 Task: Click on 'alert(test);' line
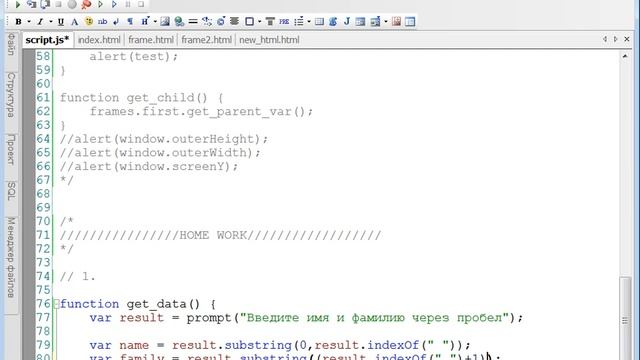[x=134, y=57]
